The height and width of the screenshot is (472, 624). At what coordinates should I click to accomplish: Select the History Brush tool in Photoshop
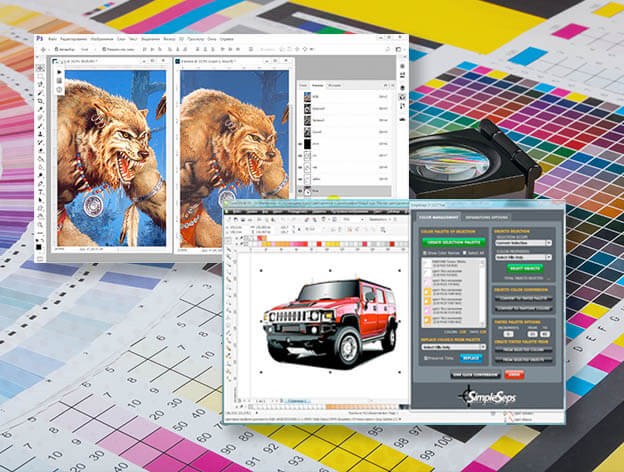40,142
